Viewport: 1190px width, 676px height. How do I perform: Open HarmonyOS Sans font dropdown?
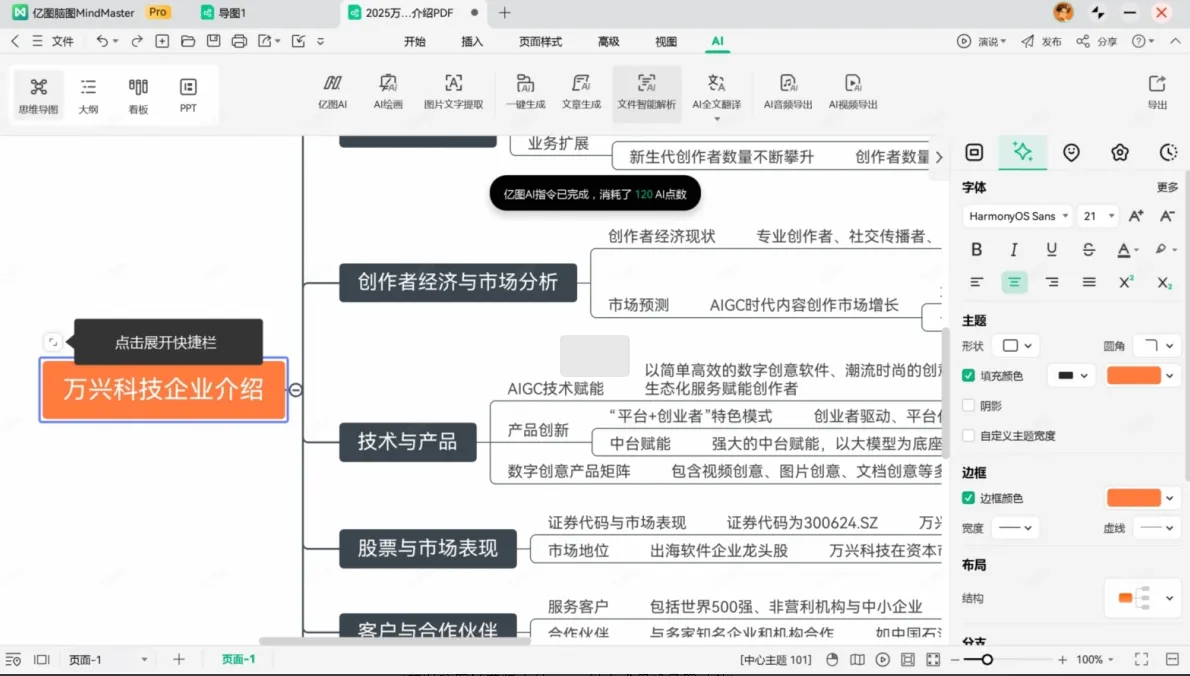coord(1017,216)
